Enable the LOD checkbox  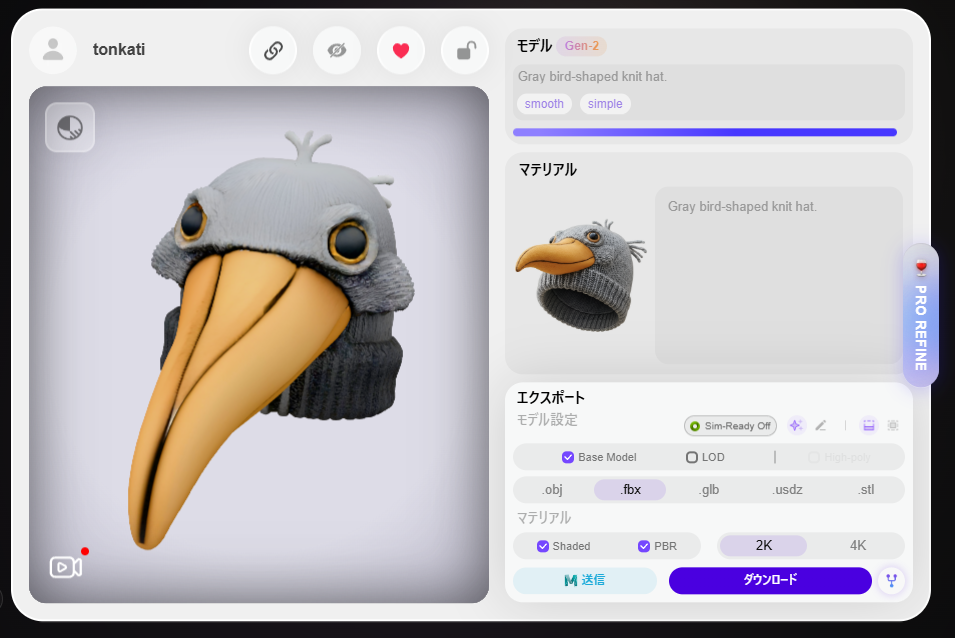click(x=692, y=457)
